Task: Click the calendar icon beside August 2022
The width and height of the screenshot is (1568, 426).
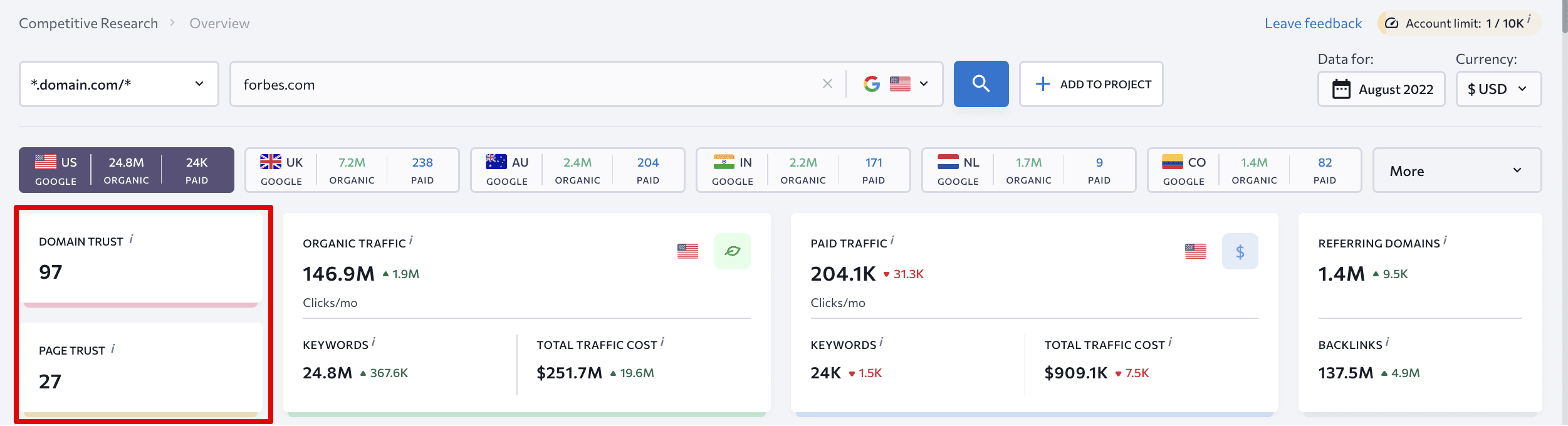Action: click(1341, 89)
